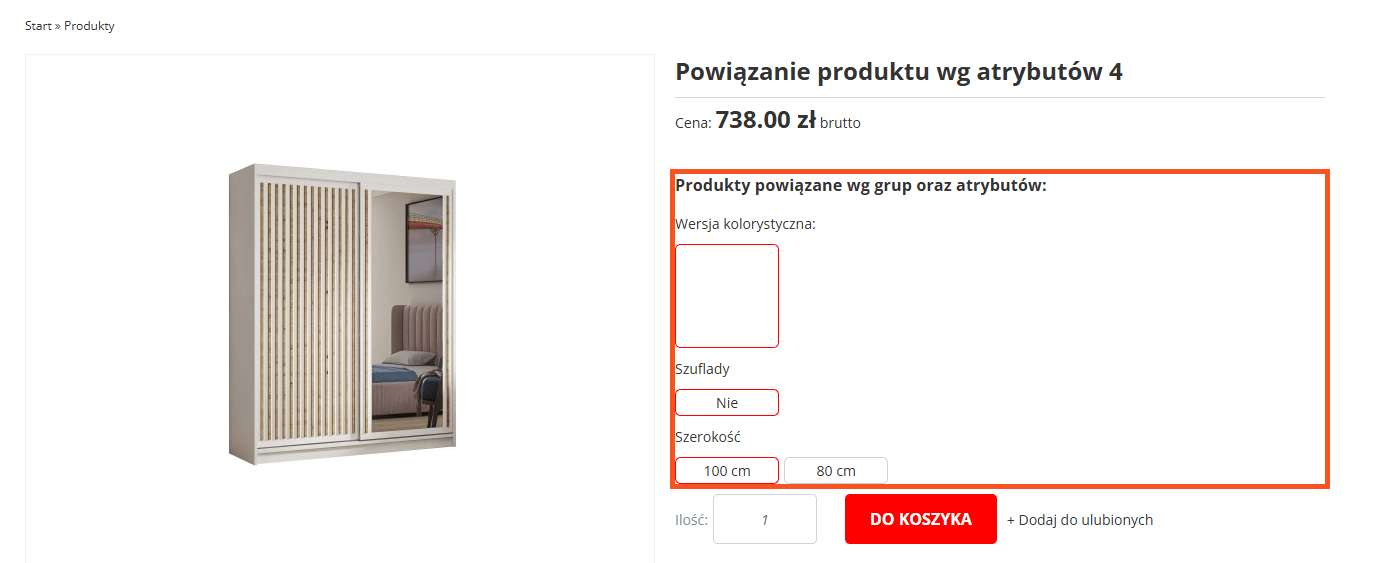The height and width of the screenshot is (563, 1382).
Task: Go to Produkty breadcrumb link
Action: pos(89,26)
